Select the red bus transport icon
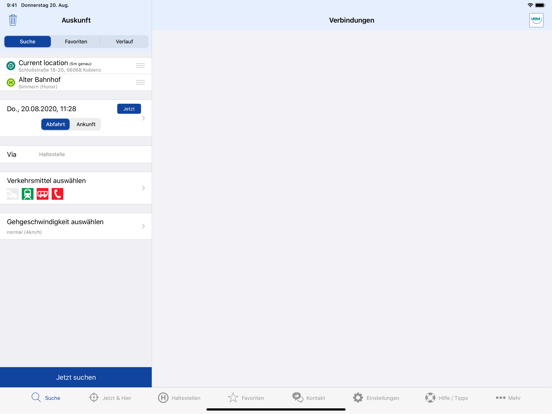 pyautogui.click(x=43, y=194)
